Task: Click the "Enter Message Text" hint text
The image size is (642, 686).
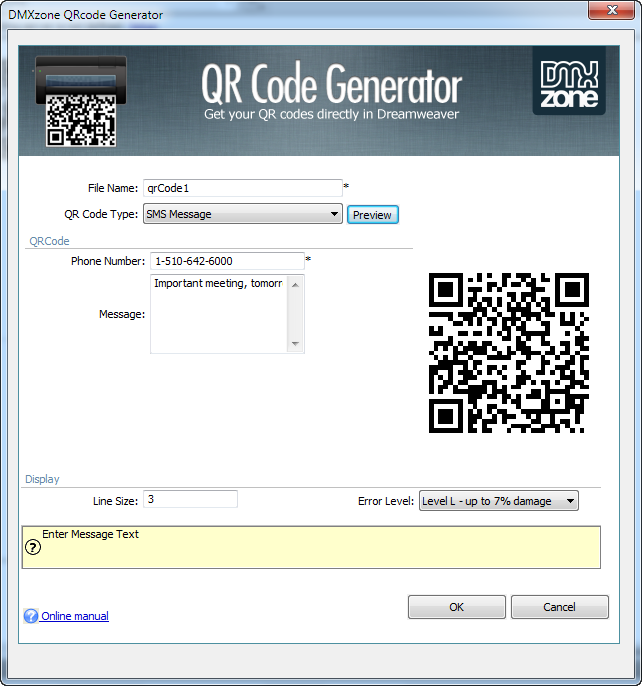Action: pos(90,534)
